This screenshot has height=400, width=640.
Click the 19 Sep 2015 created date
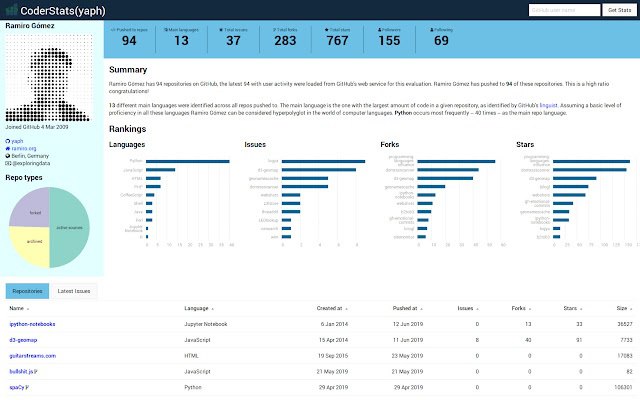coord(333,356)
